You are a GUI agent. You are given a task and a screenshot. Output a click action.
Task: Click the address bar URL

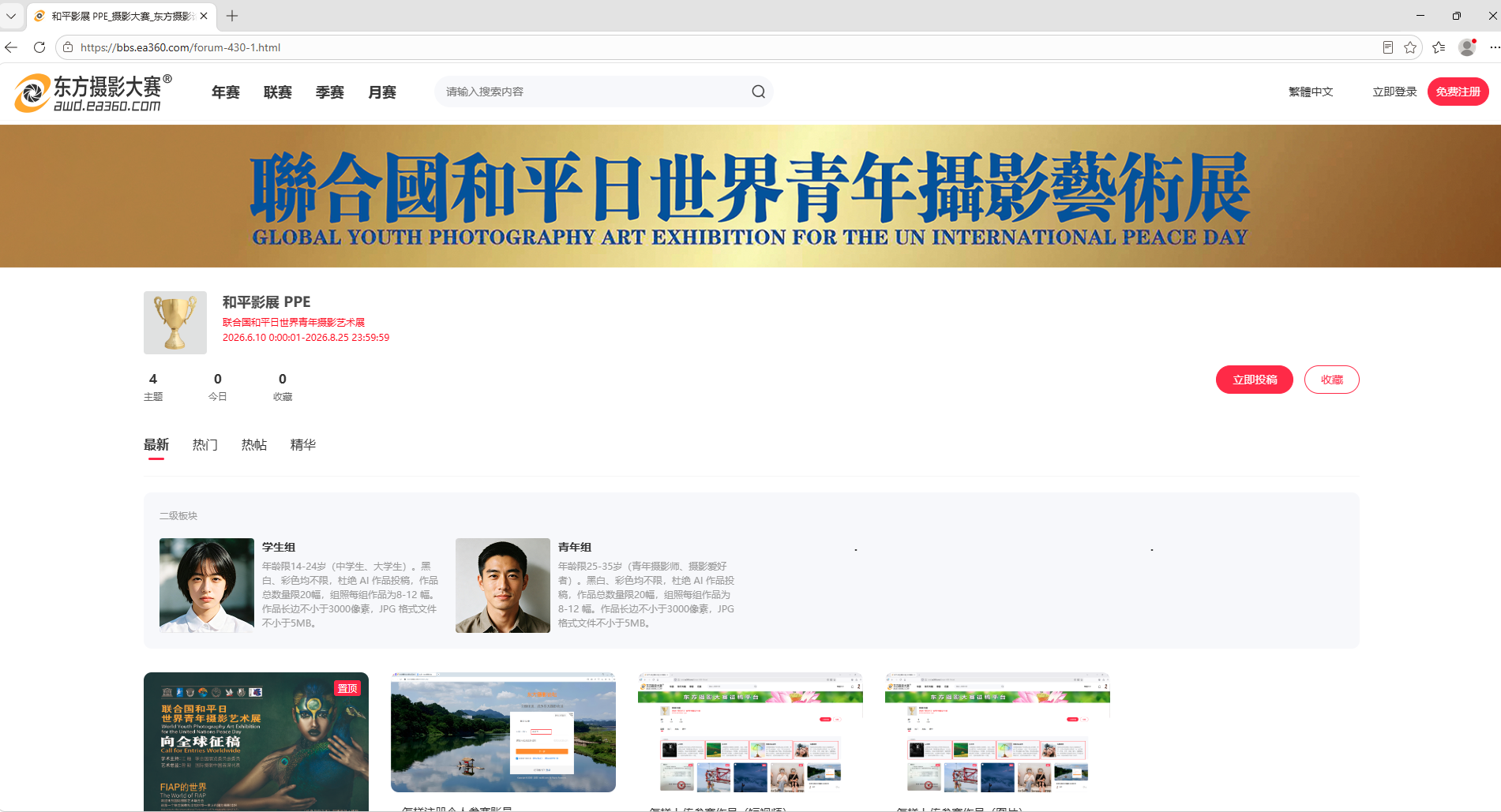click(x=180, y=47)
